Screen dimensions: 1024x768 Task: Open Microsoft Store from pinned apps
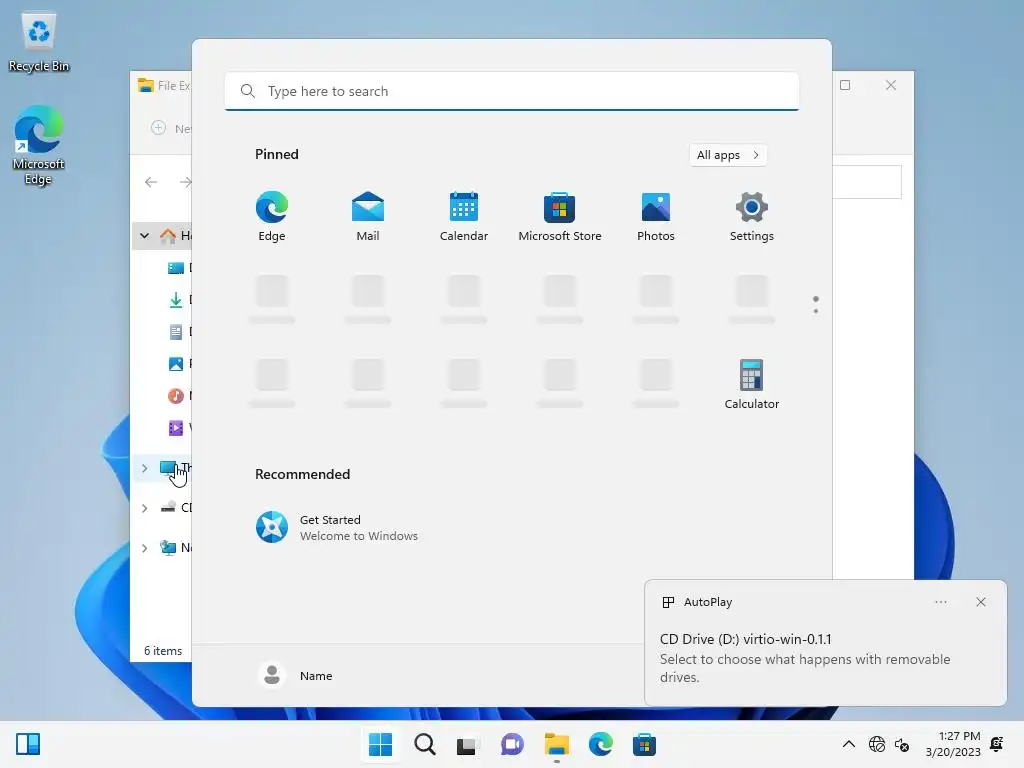[x=560, y=217]
